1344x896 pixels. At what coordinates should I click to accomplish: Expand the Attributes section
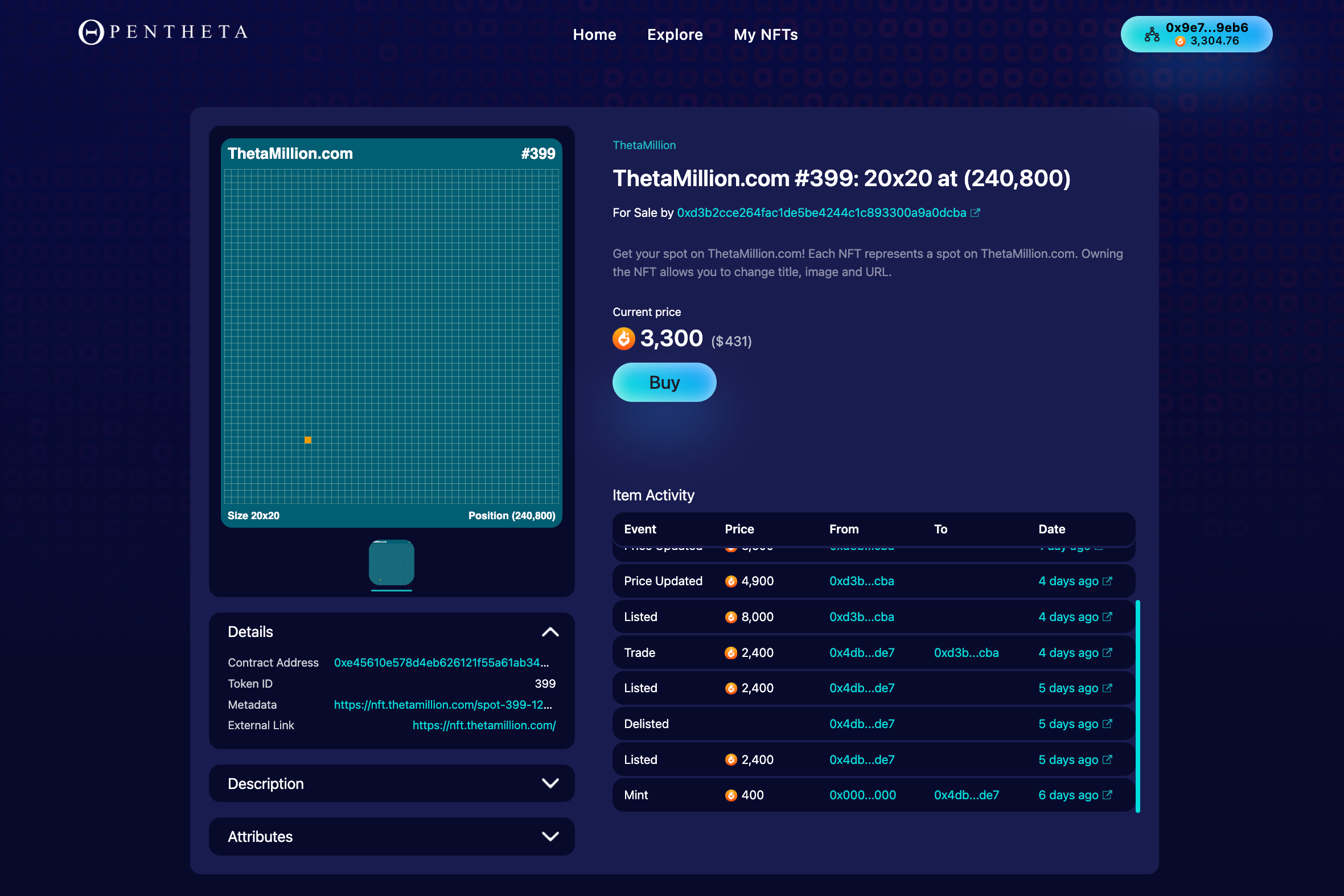(550, 837)
